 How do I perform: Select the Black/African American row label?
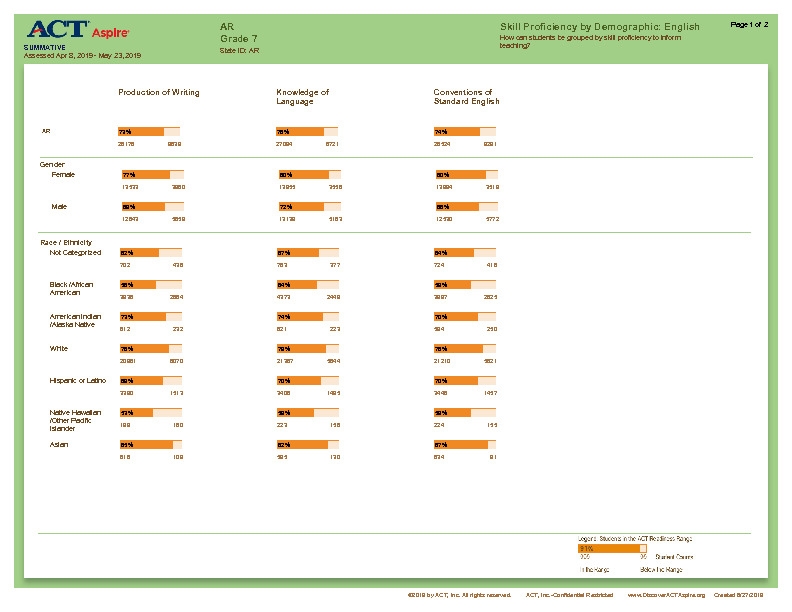(x=72, y=289)
